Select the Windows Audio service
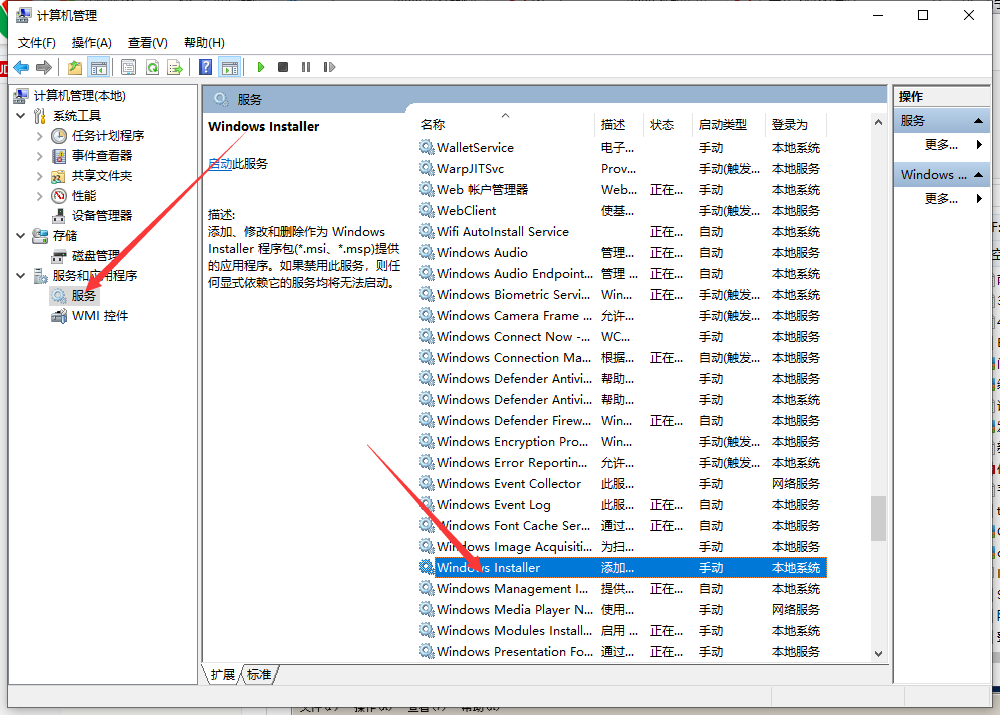This screenshot has height=715, width=1000. coord(622,253)
